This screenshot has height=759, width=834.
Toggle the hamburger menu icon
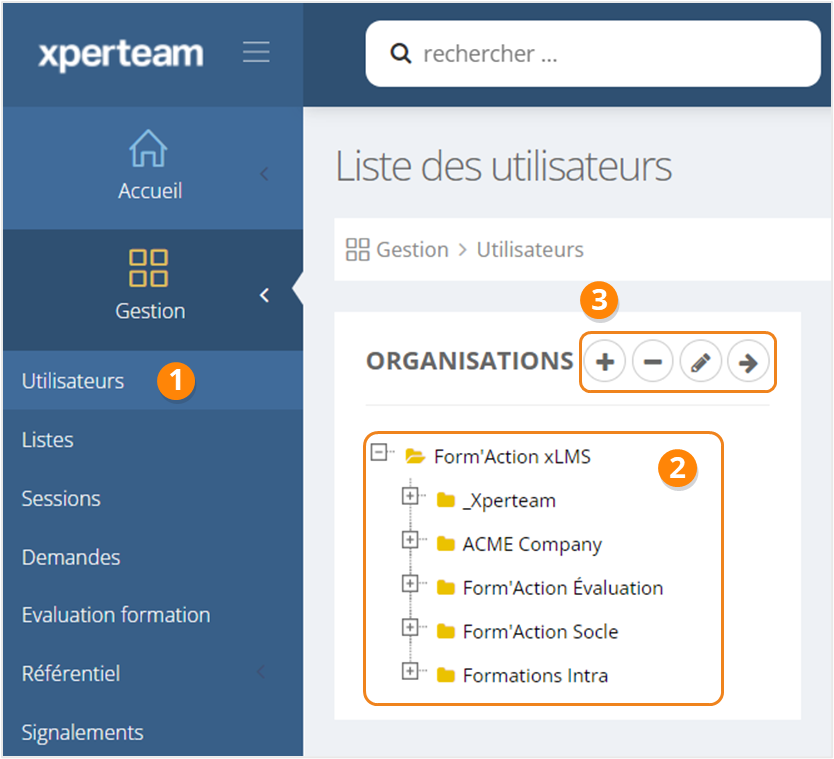(256, 52)
